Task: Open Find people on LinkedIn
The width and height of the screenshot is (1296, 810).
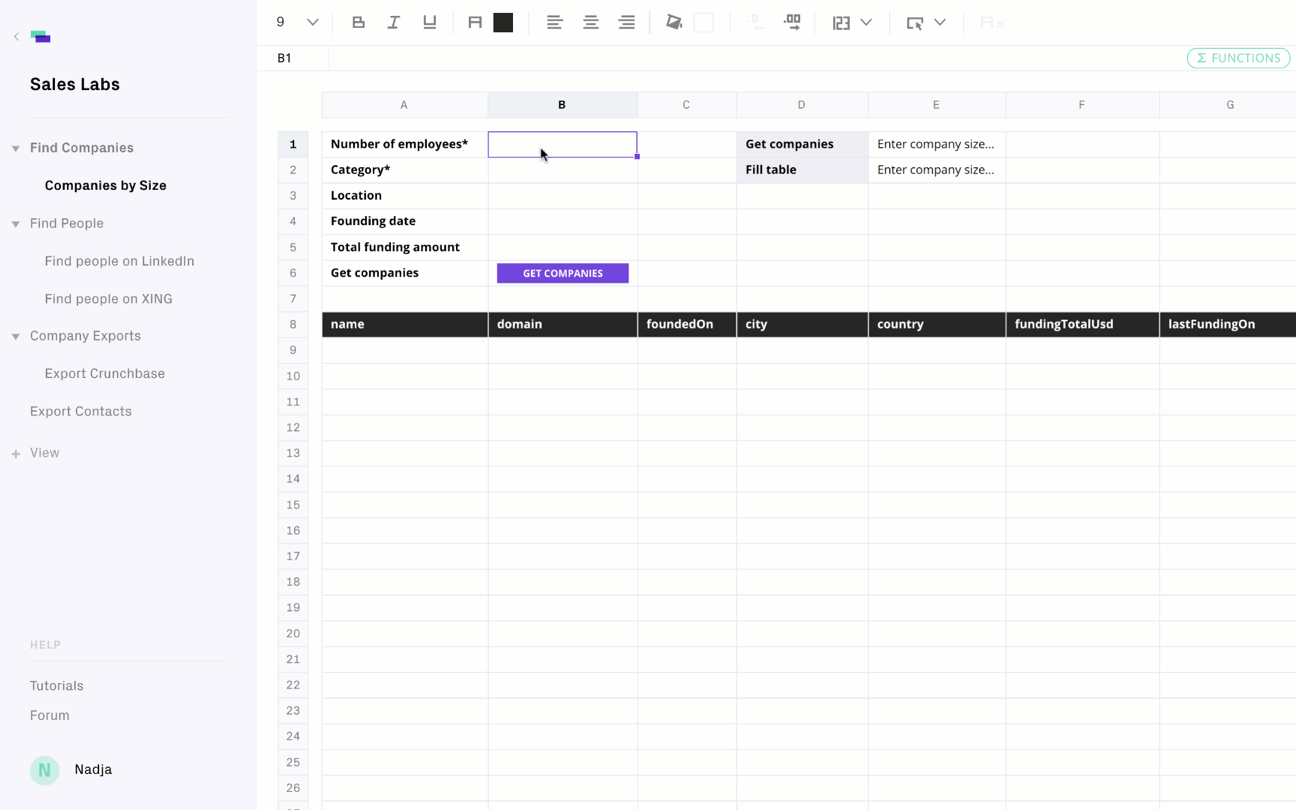Action: [119, 261]
